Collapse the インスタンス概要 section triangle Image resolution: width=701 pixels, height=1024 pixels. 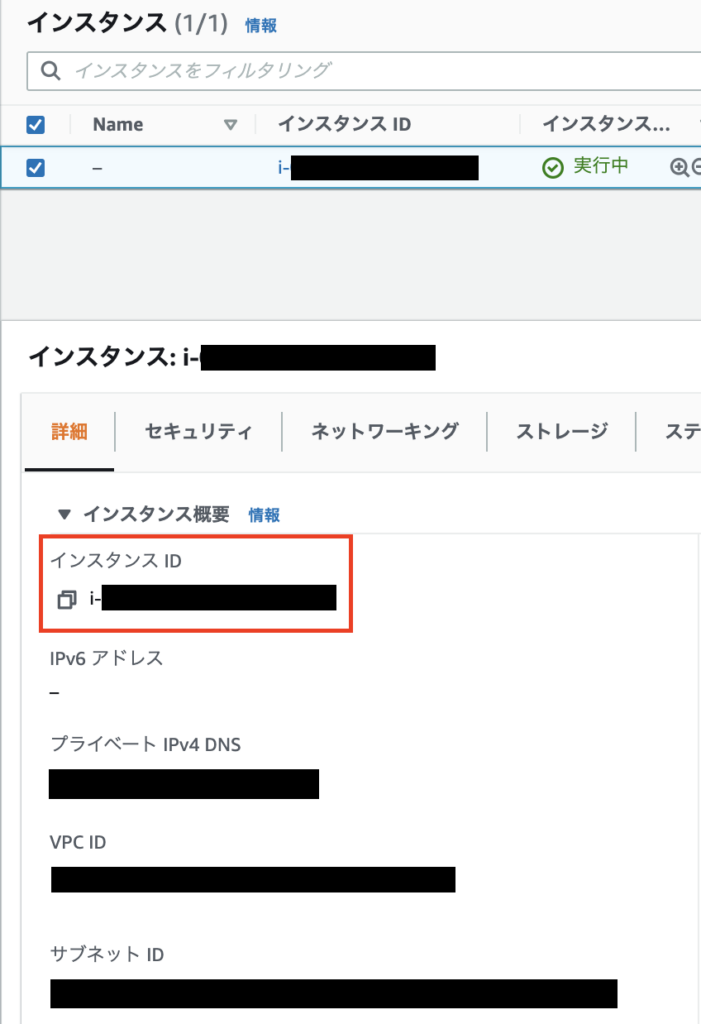pyautogui.click(x=64, y=515)
